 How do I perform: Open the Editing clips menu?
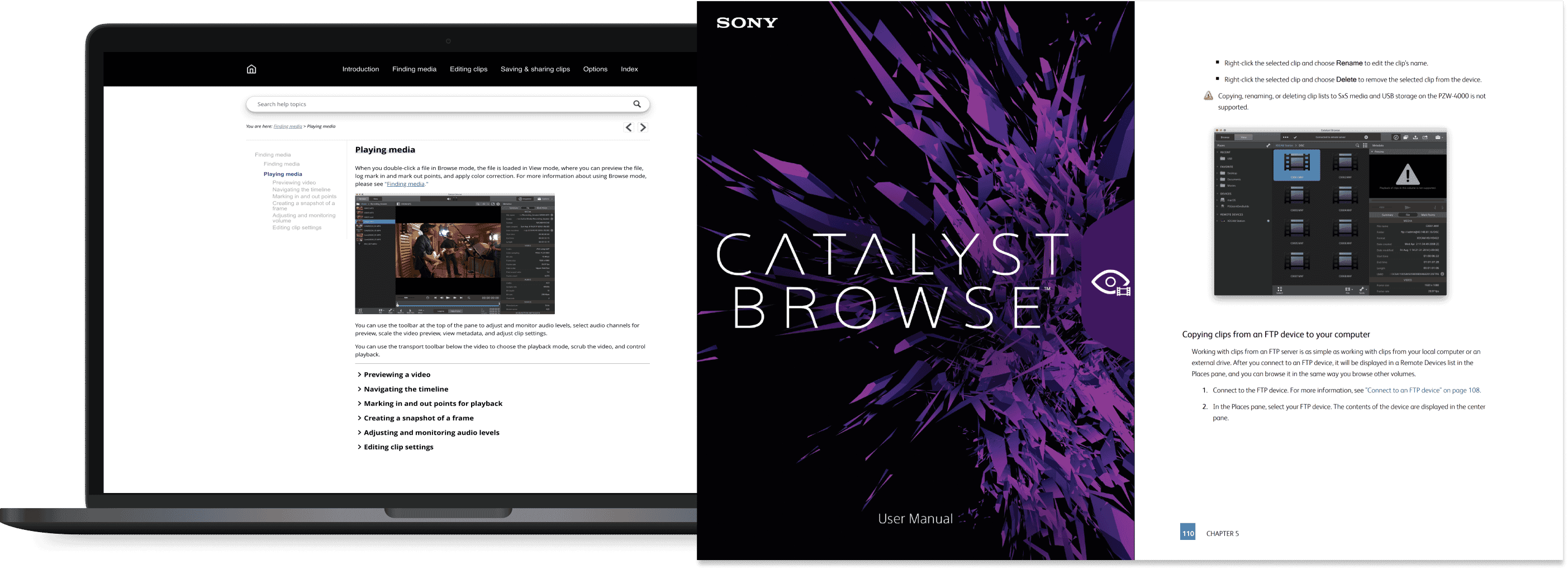point(469,69)
